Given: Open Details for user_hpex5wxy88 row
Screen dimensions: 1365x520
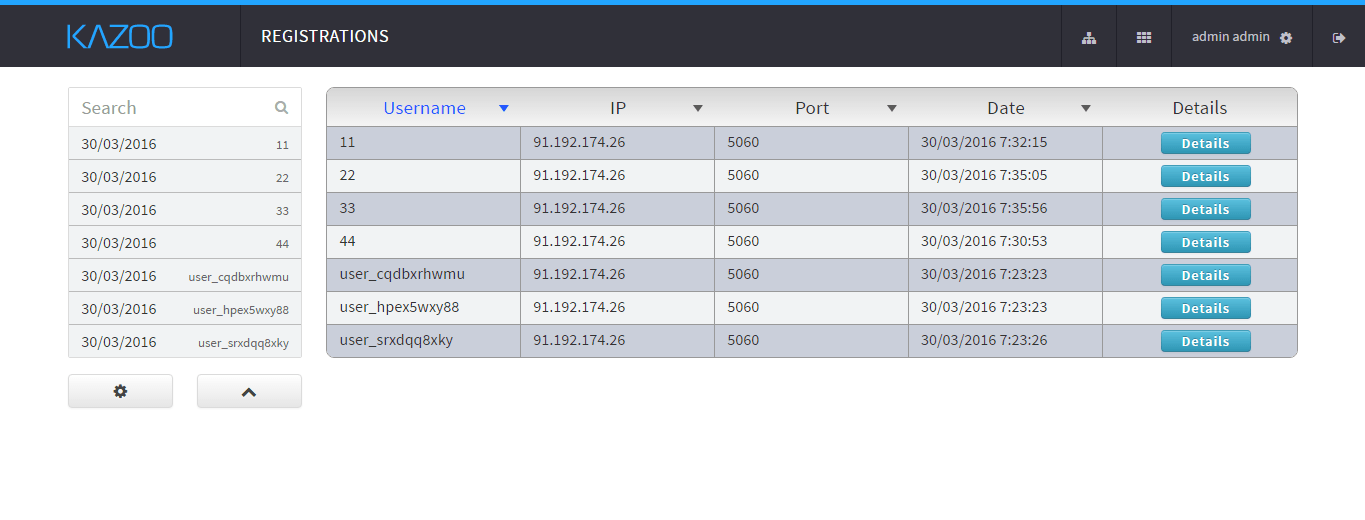Looking at the screenshot, I should 1205,308.
